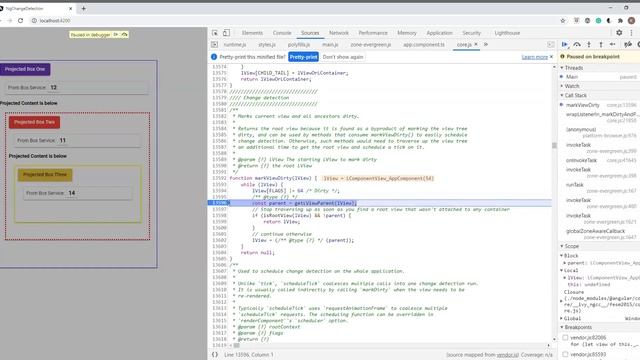
Task: Close the core.js file tab
Action: pyautogui.click(x=476, y=44)
